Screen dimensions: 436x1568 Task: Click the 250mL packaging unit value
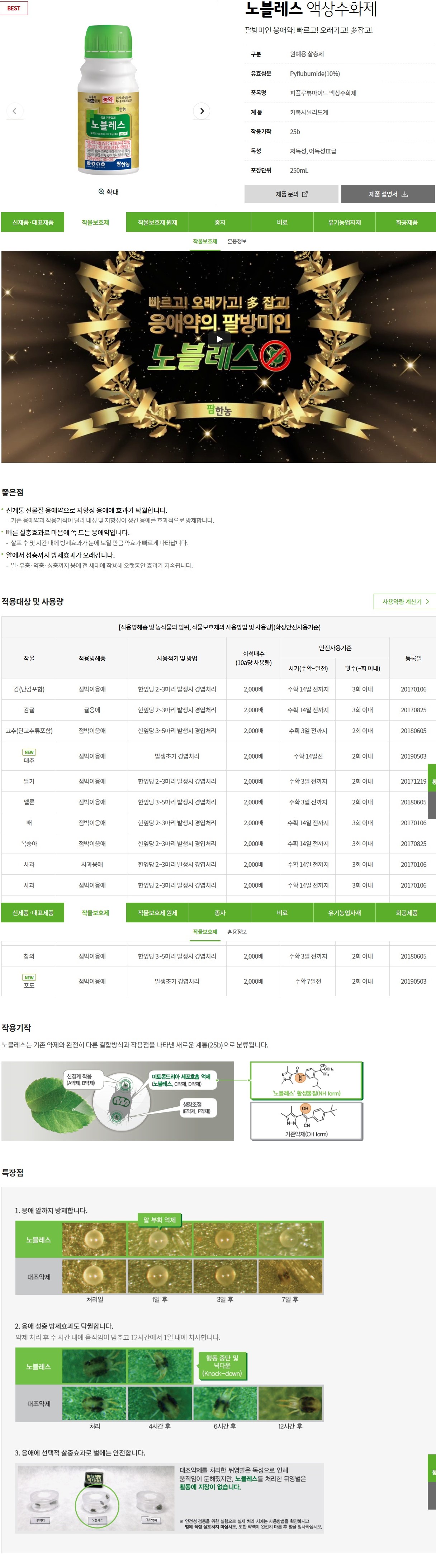pos(299,170)
